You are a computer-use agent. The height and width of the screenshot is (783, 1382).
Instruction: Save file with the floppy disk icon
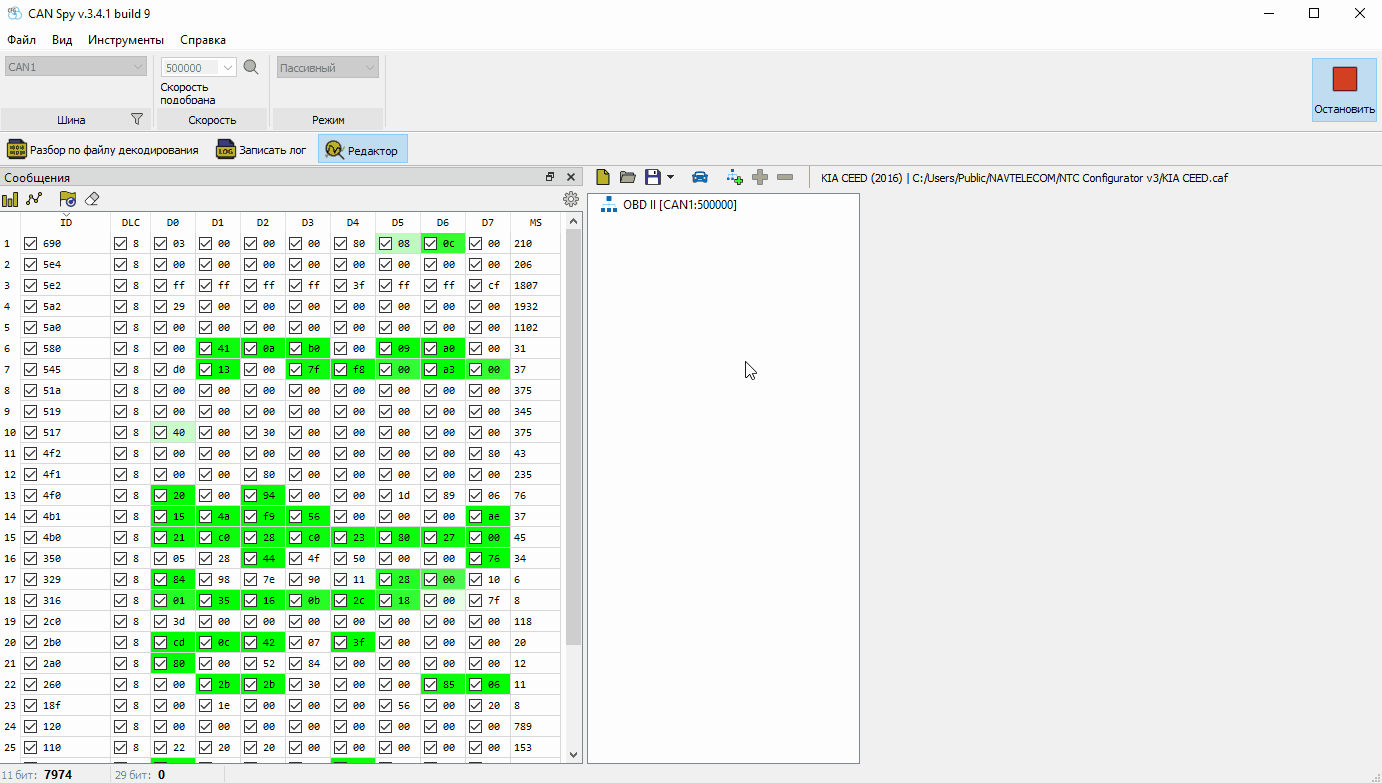652,177
